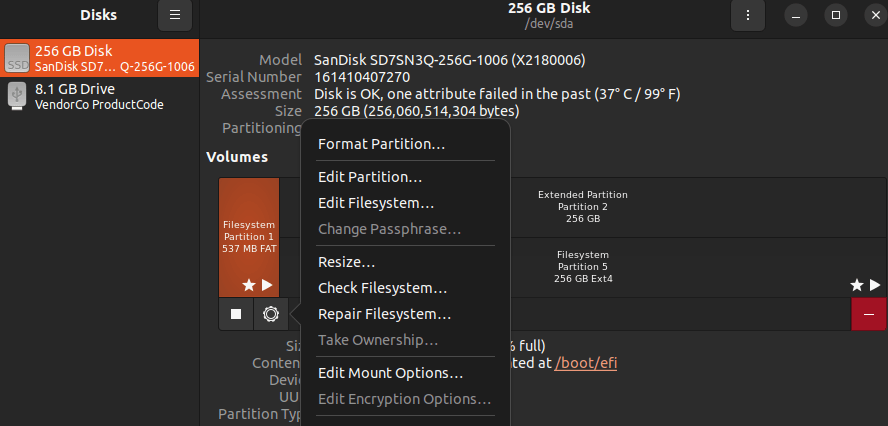The image size is (888, 426).
Task: Open the /boot/efi mount point link
Action: (586, 363)
